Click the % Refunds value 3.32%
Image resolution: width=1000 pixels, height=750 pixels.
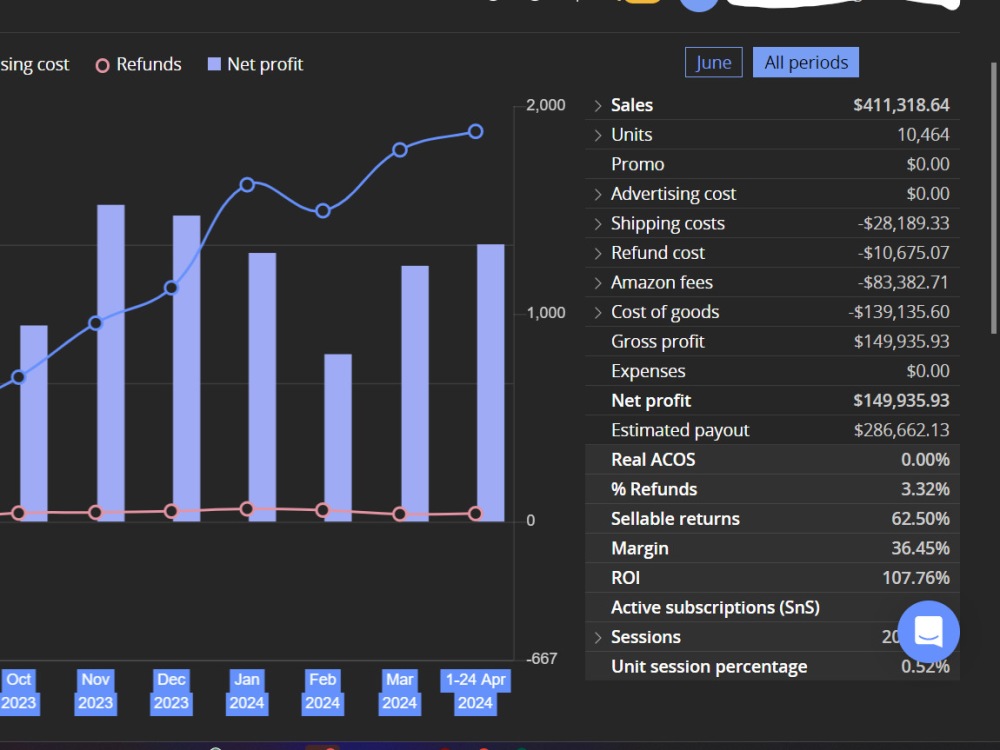click(925, 489)
